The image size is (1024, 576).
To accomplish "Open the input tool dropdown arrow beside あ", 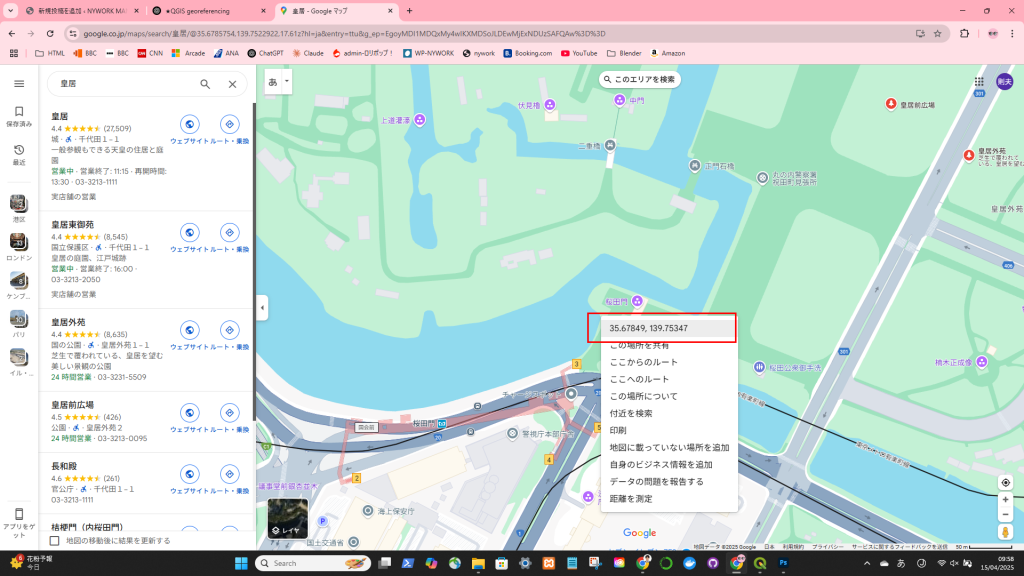I will (x=287, y=82).
